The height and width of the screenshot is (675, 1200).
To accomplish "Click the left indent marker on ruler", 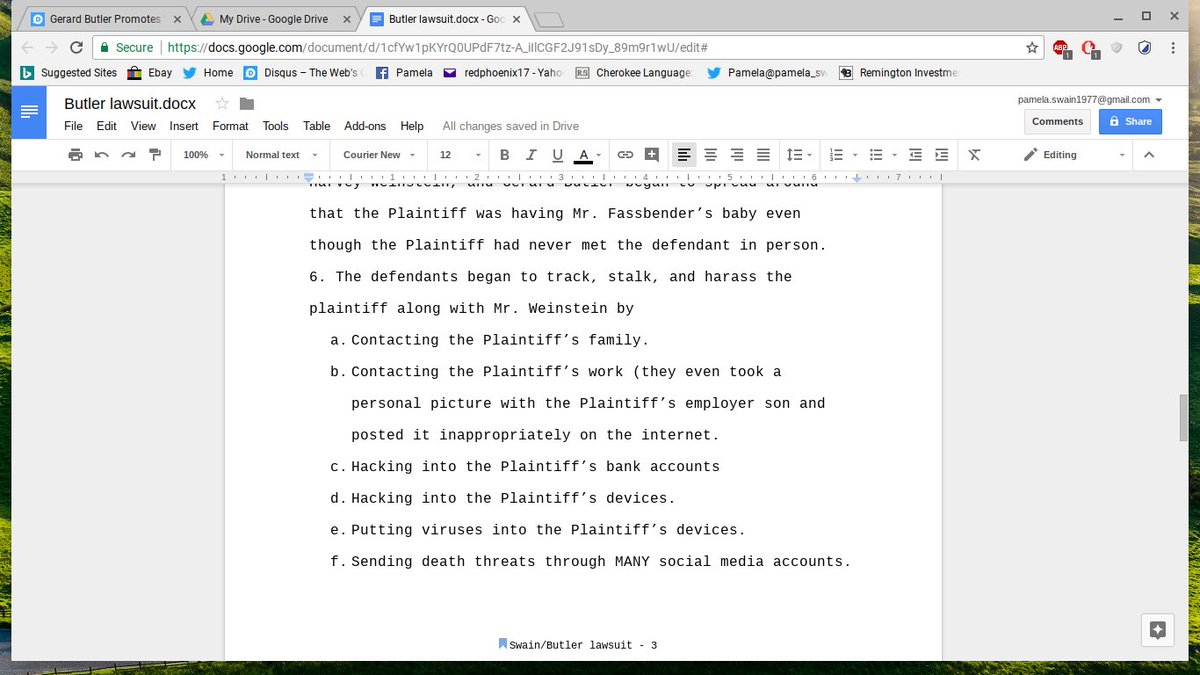I will click(309, 179).
